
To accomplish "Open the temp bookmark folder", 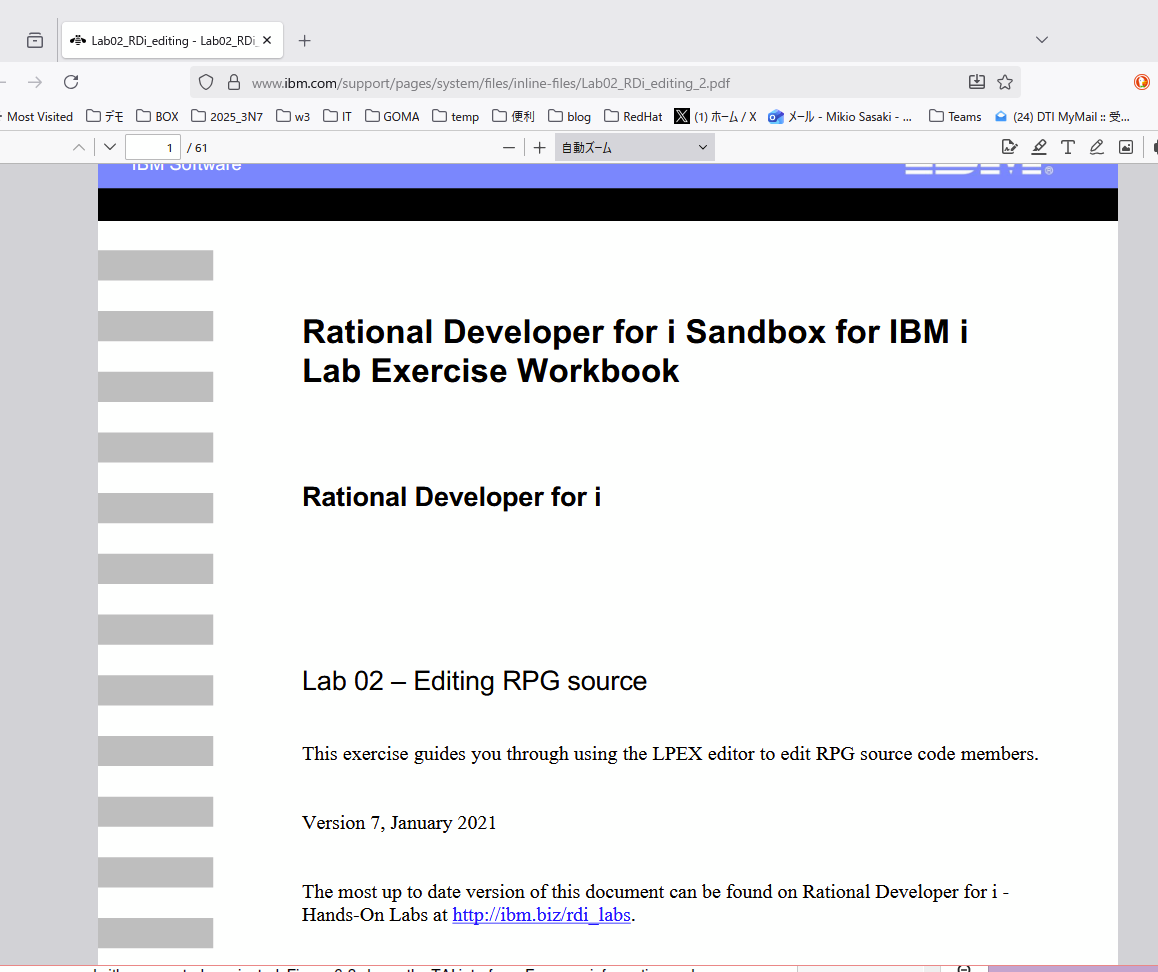I will coord(456,117).
